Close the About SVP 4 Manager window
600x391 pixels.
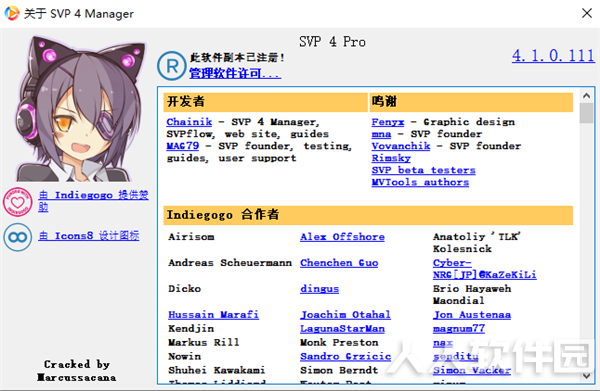coord(587,13)
